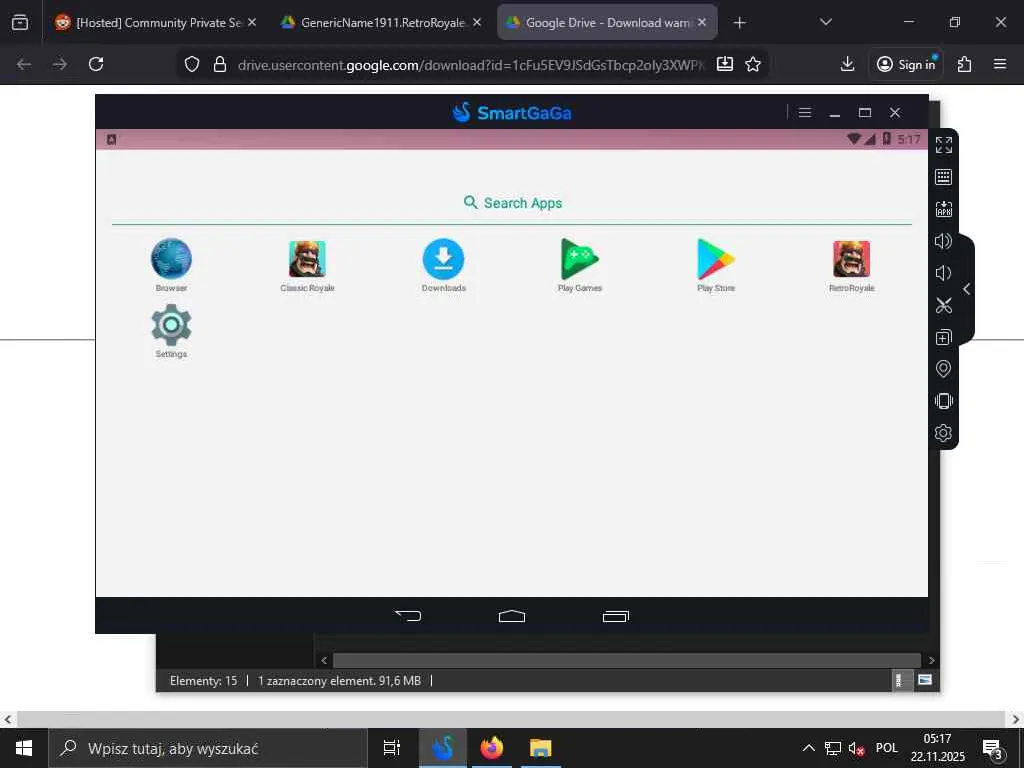
Task: Tap the Android home button
Action: (x=512, y=615)
